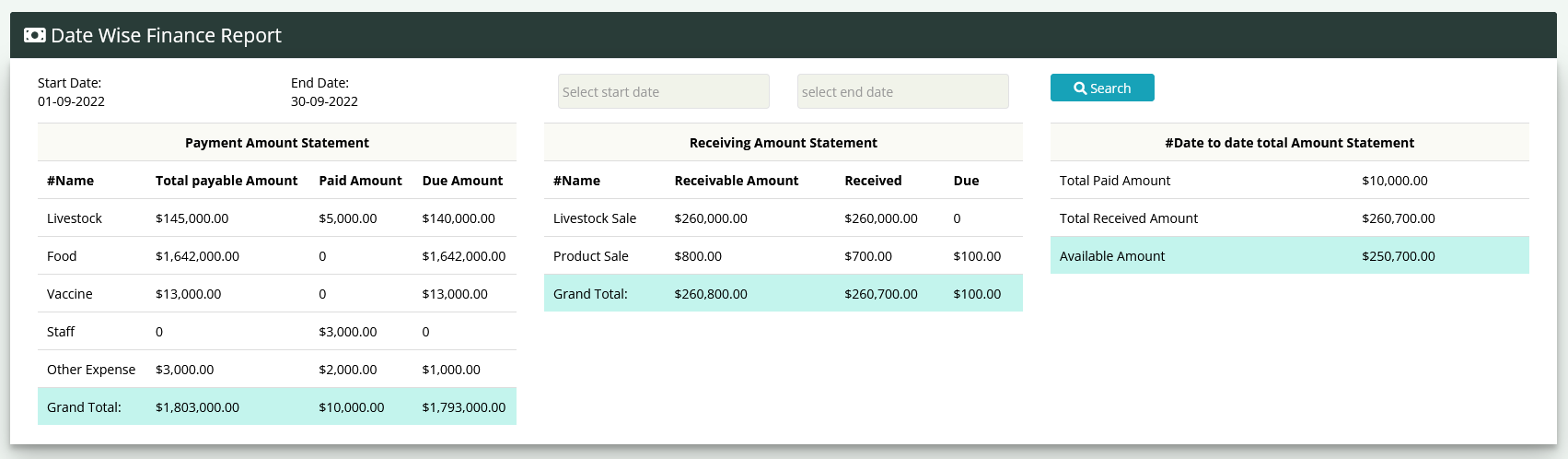Image resolution: width=1568 pixels, height=459 pixels.
Task: Click the 'Receiving Amount Statement' heading
Action: 783,143
